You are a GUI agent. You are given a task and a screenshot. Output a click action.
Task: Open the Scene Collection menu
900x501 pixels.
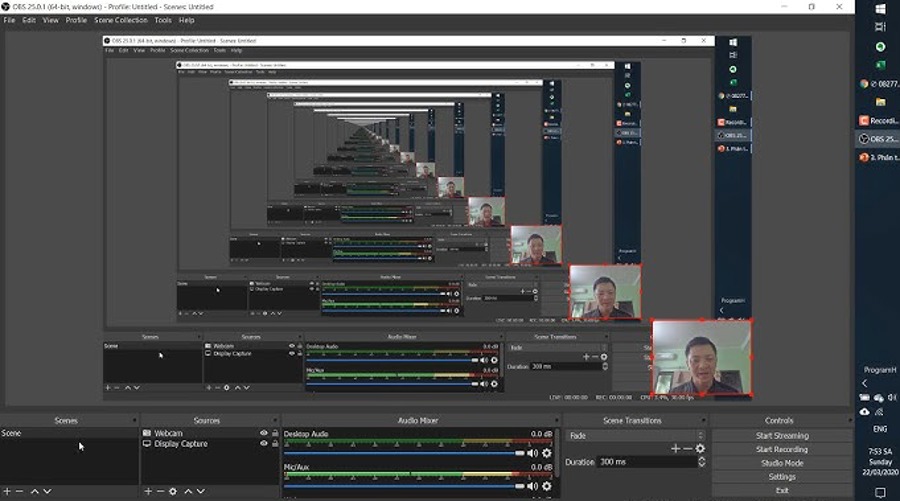(120, 20)
